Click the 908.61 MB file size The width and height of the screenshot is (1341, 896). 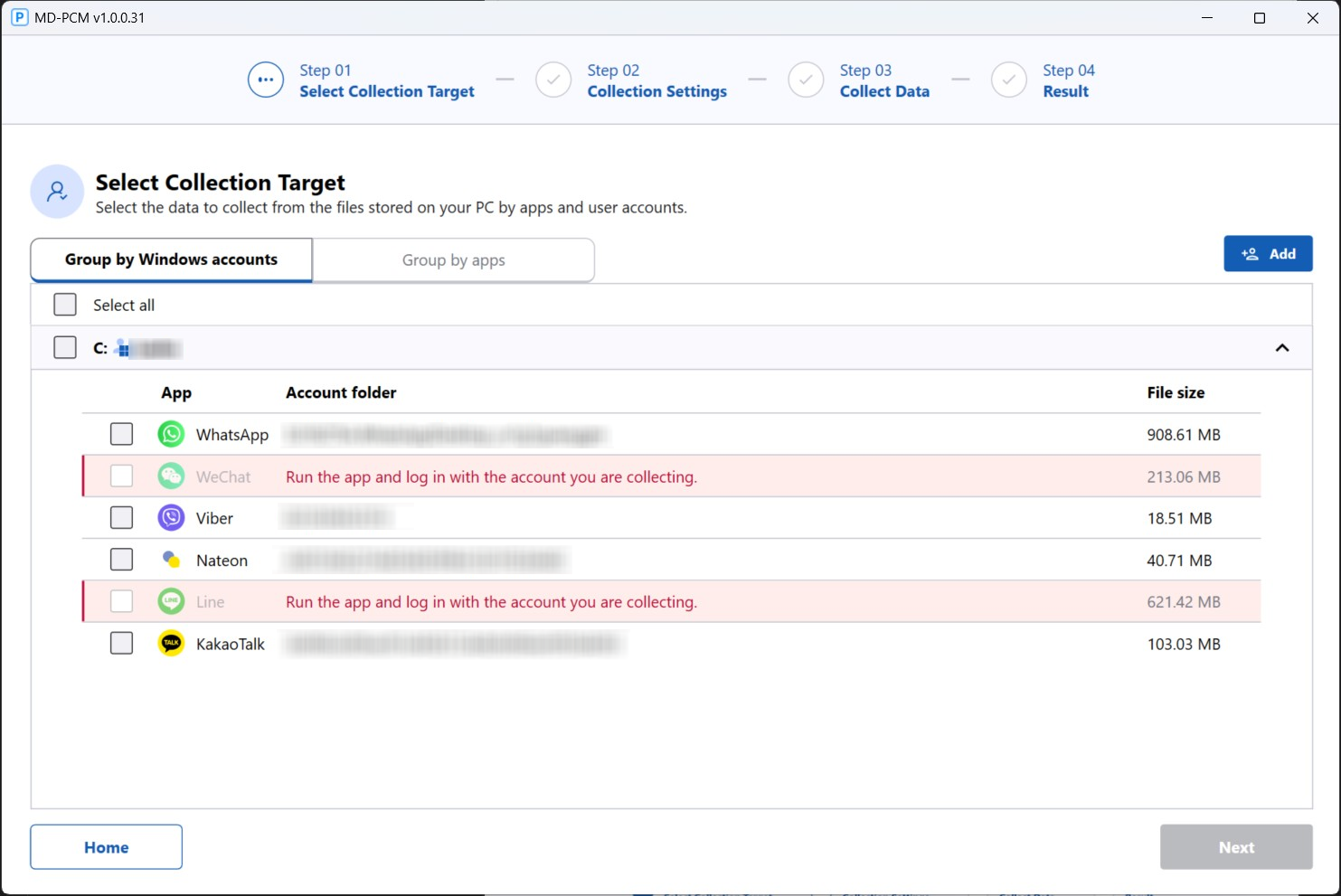click(x=1184, y=435)
